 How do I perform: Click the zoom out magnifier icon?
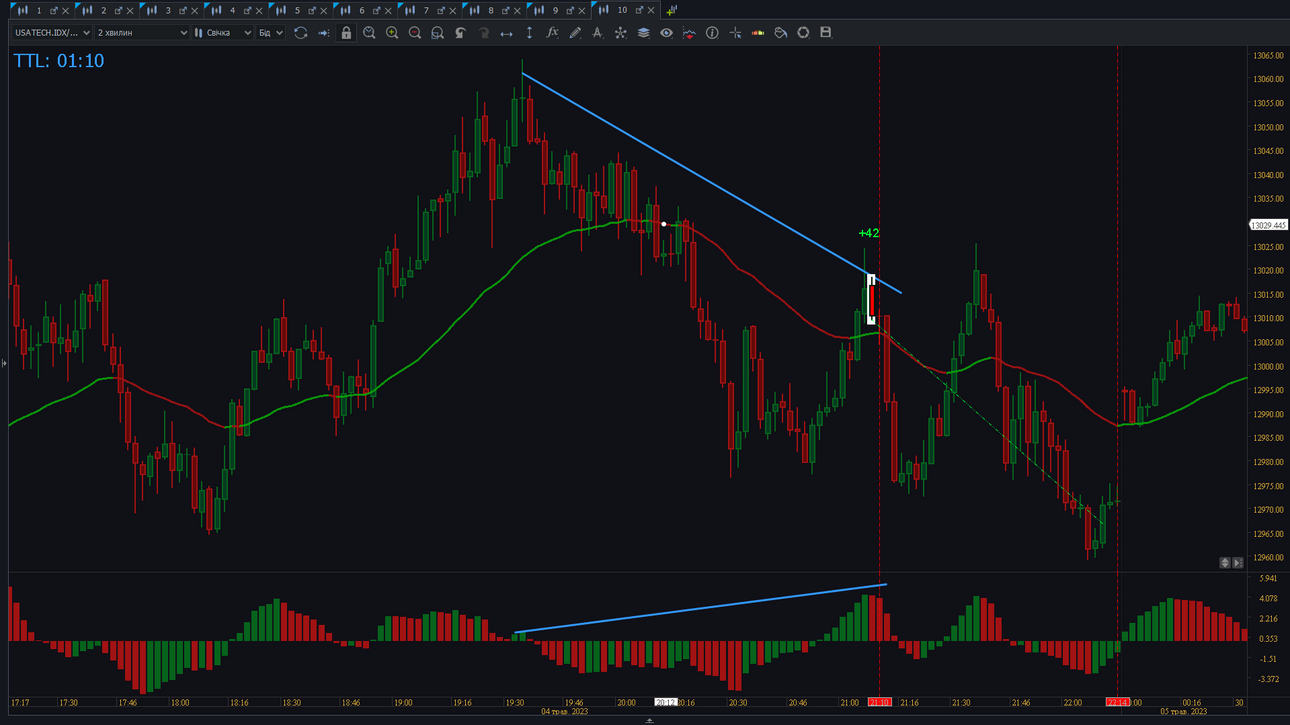pos(415,33)
